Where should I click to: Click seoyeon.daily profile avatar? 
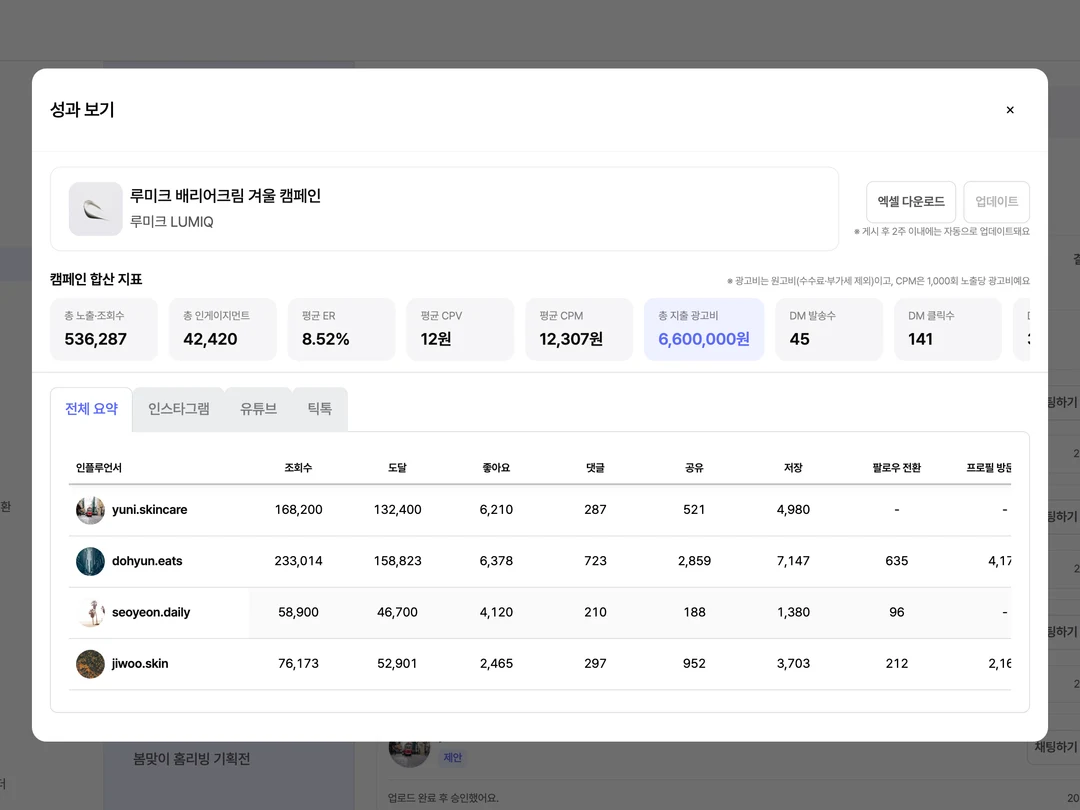tap(90, 612)
